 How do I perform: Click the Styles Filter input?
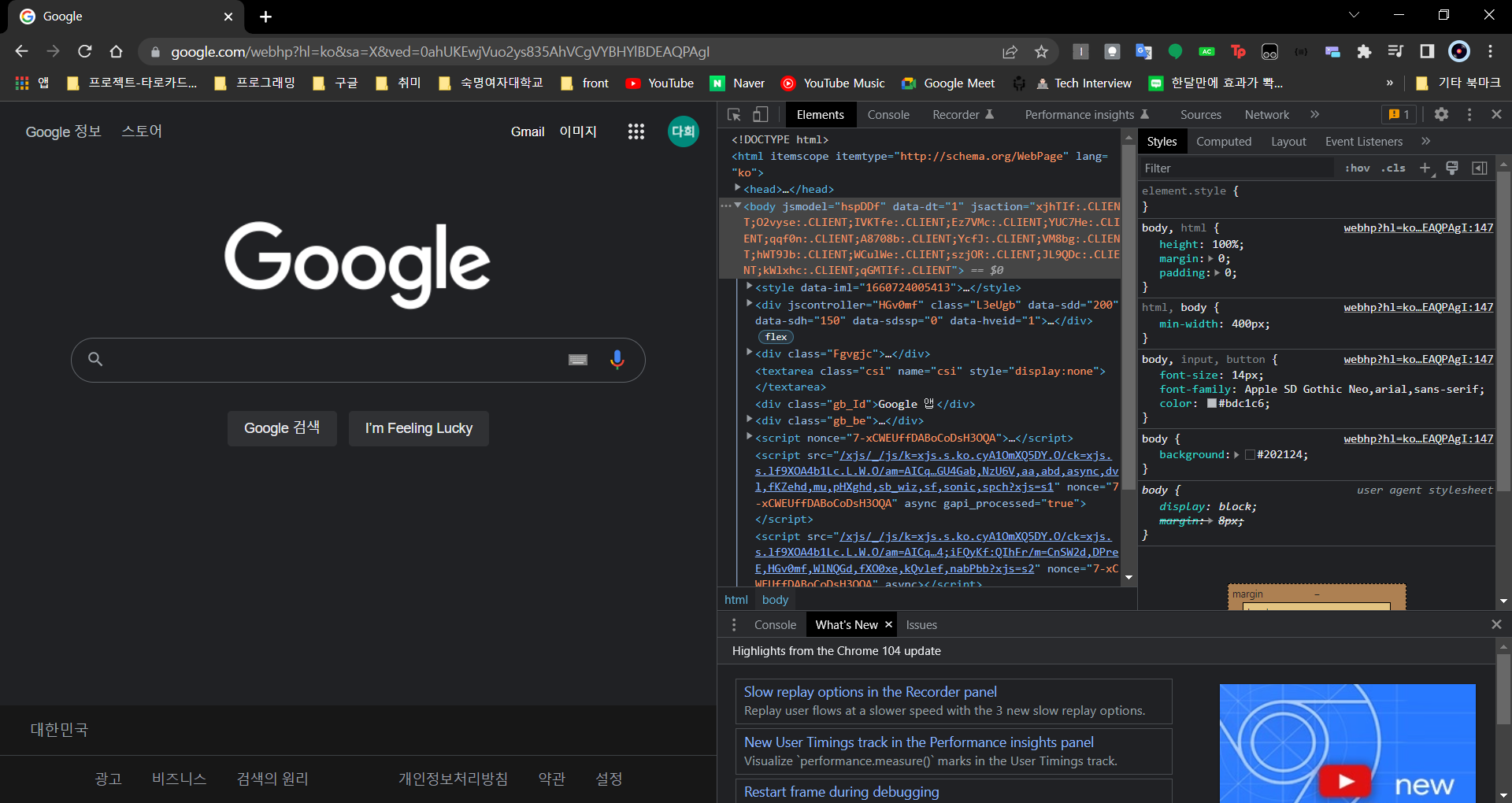point(1236,168)
